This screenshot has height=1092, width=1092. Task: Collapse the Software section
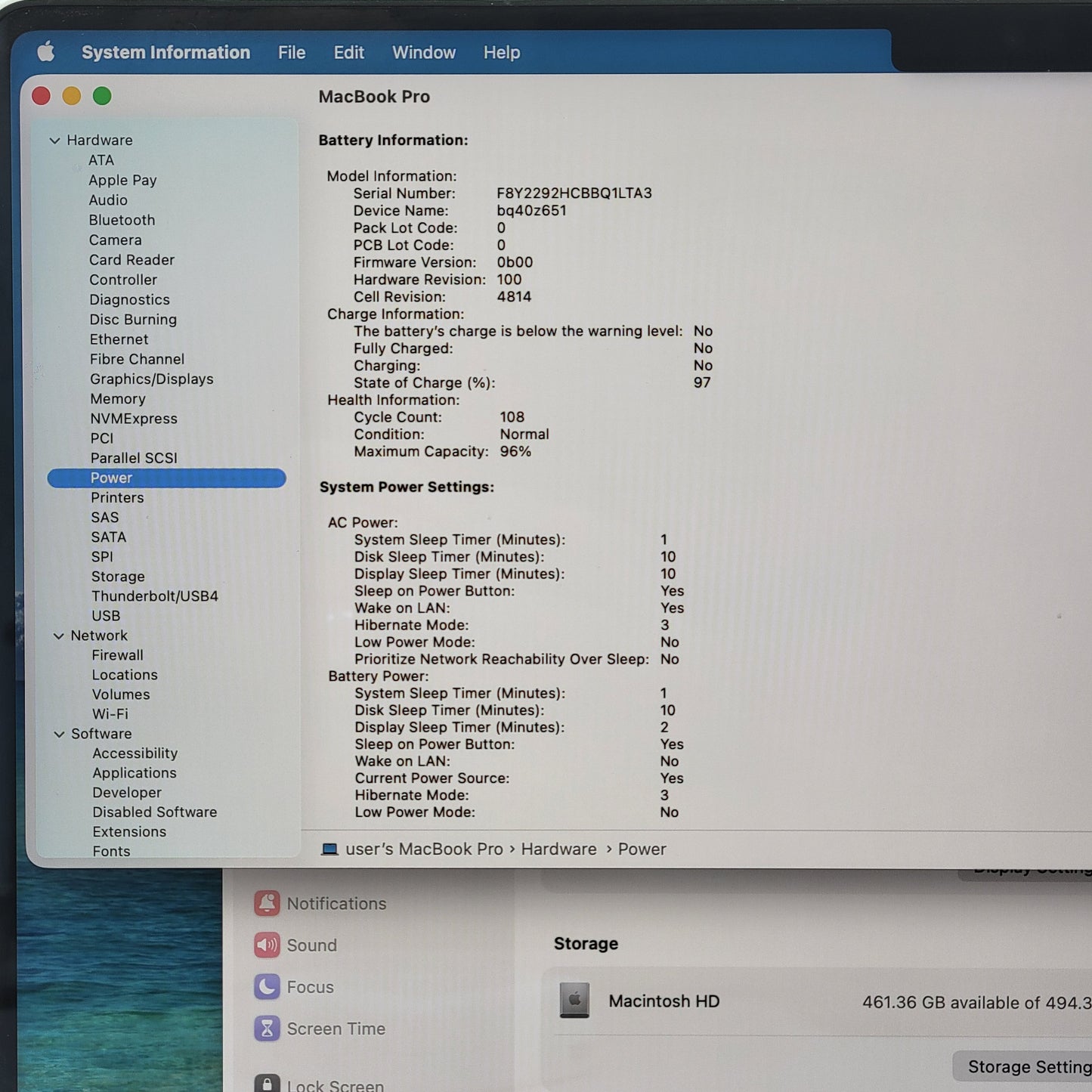(x=59, y=735)
